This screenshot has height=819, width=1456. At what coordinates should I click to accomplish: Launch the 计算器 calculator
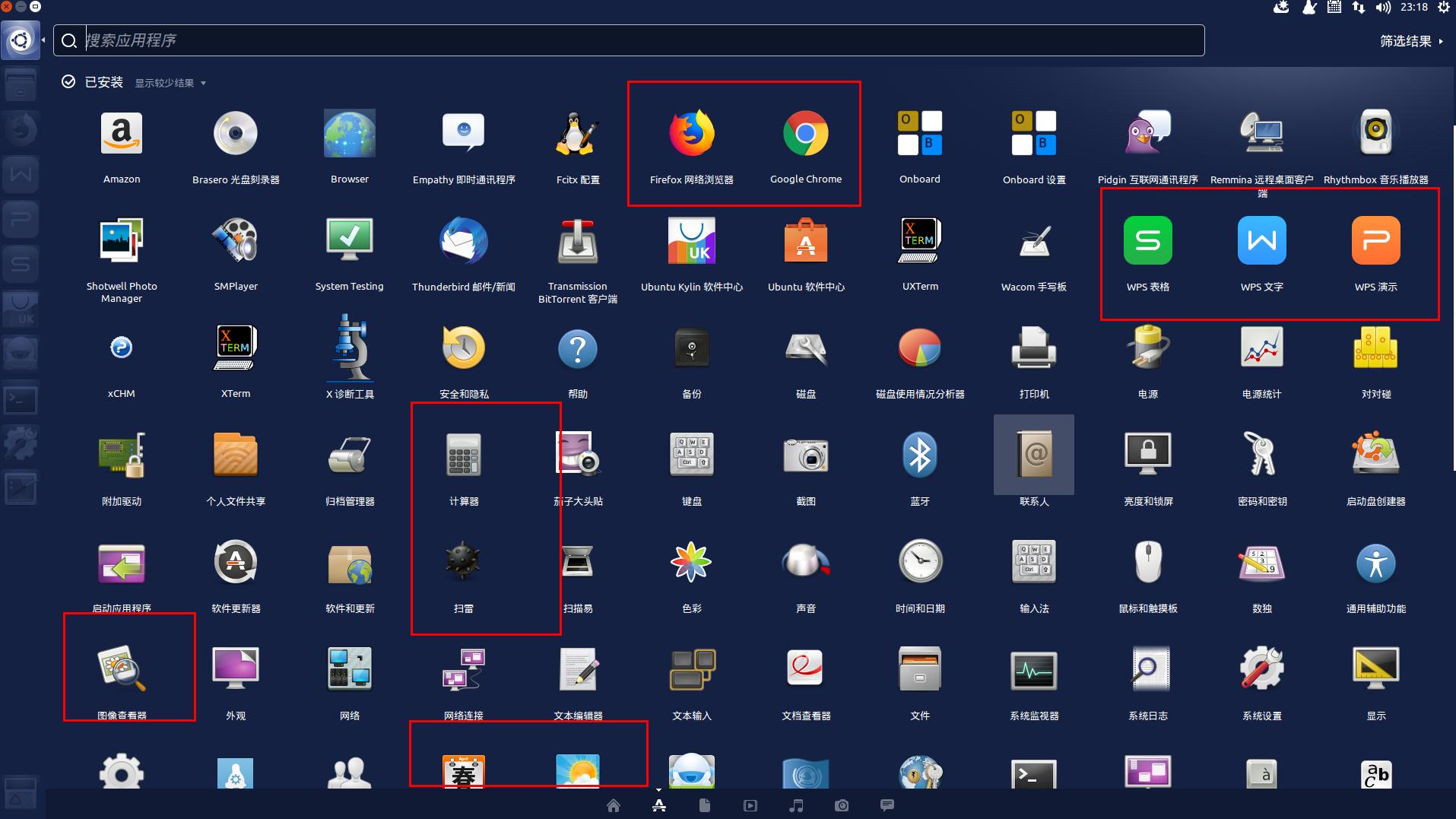[464, 456]
